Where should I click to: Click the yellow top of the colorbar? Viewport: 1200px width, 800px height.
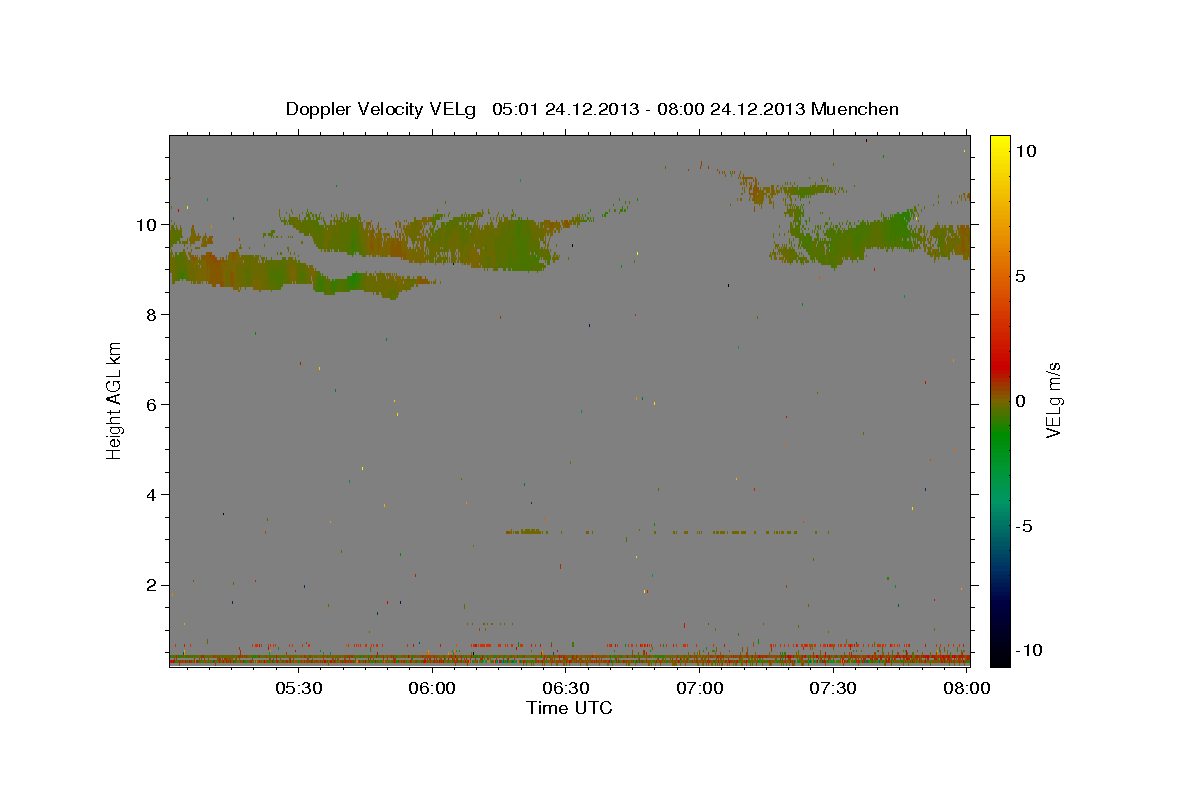tap(999, 145)
